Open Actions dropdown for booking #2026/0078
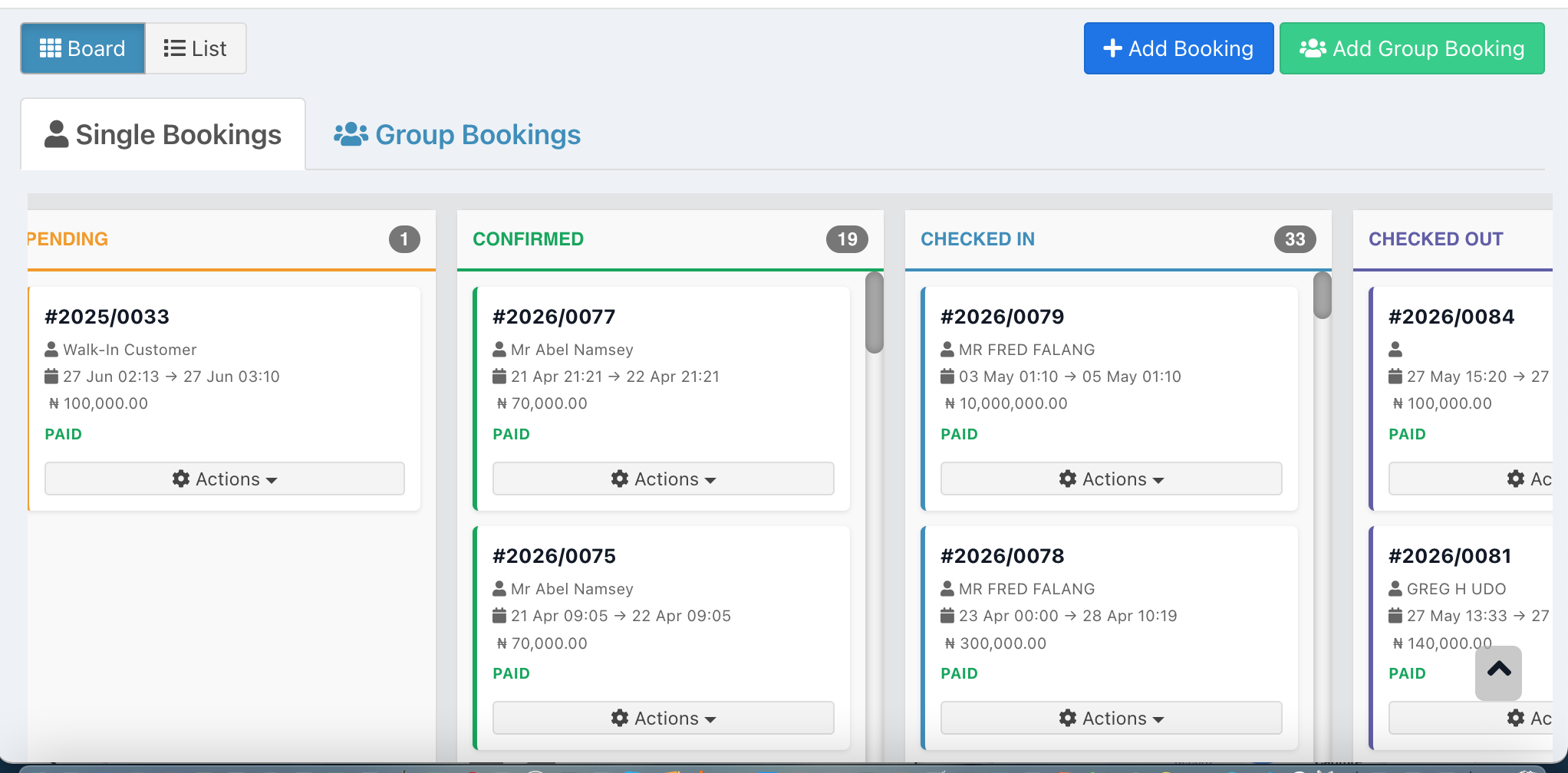This screenshot has width=1568, height=773. (x=1112, y=718)
